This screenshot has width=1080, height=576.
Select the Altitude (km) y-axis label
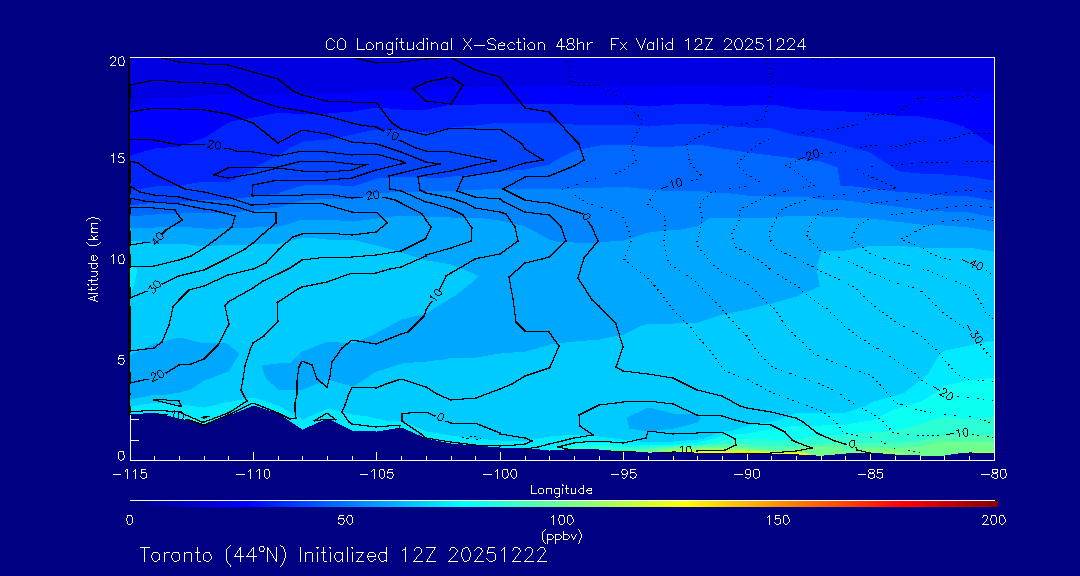[x=93, y=258]
